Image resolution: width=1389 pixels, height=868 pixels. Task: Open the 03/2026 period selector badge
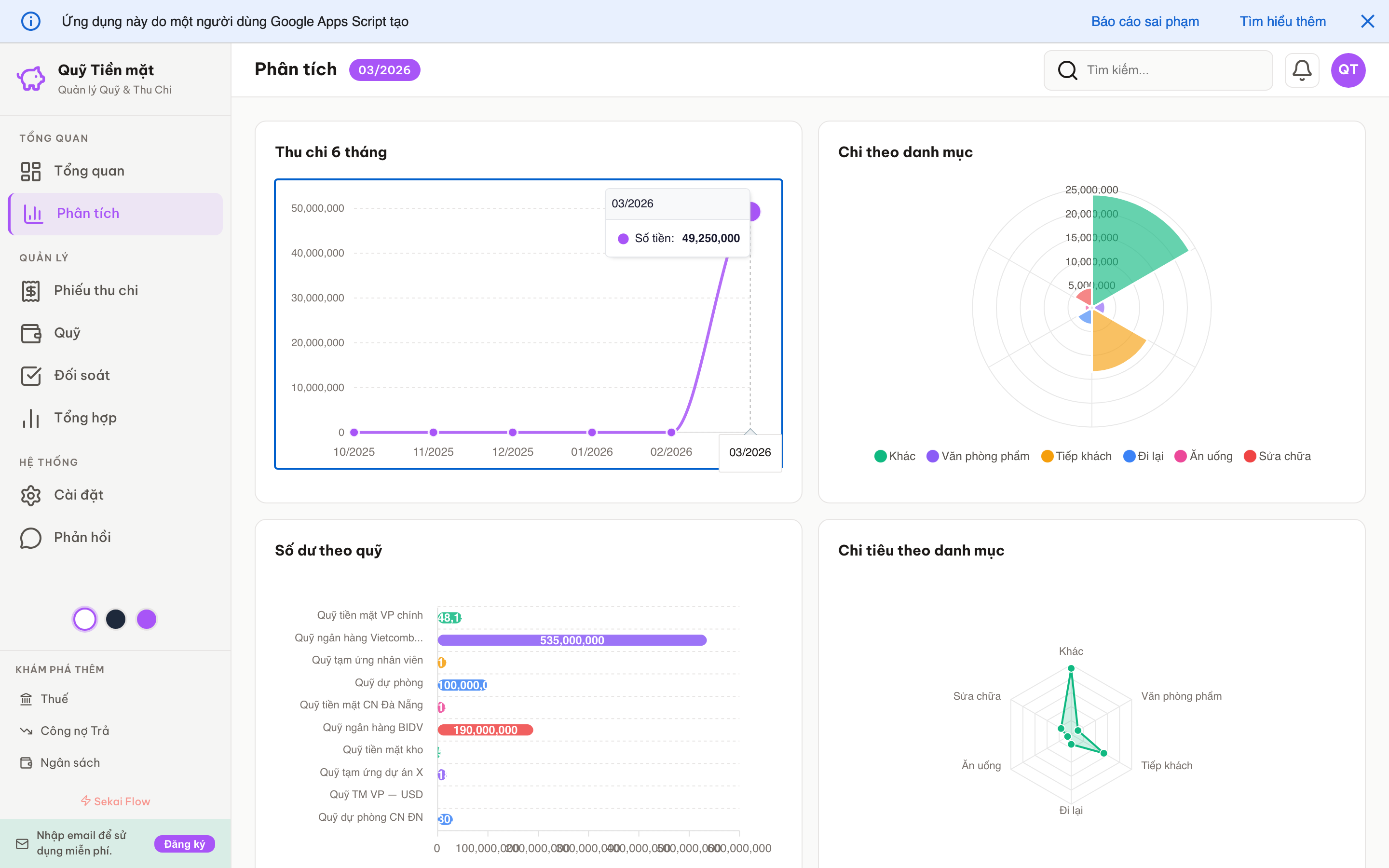click(384, 70)
